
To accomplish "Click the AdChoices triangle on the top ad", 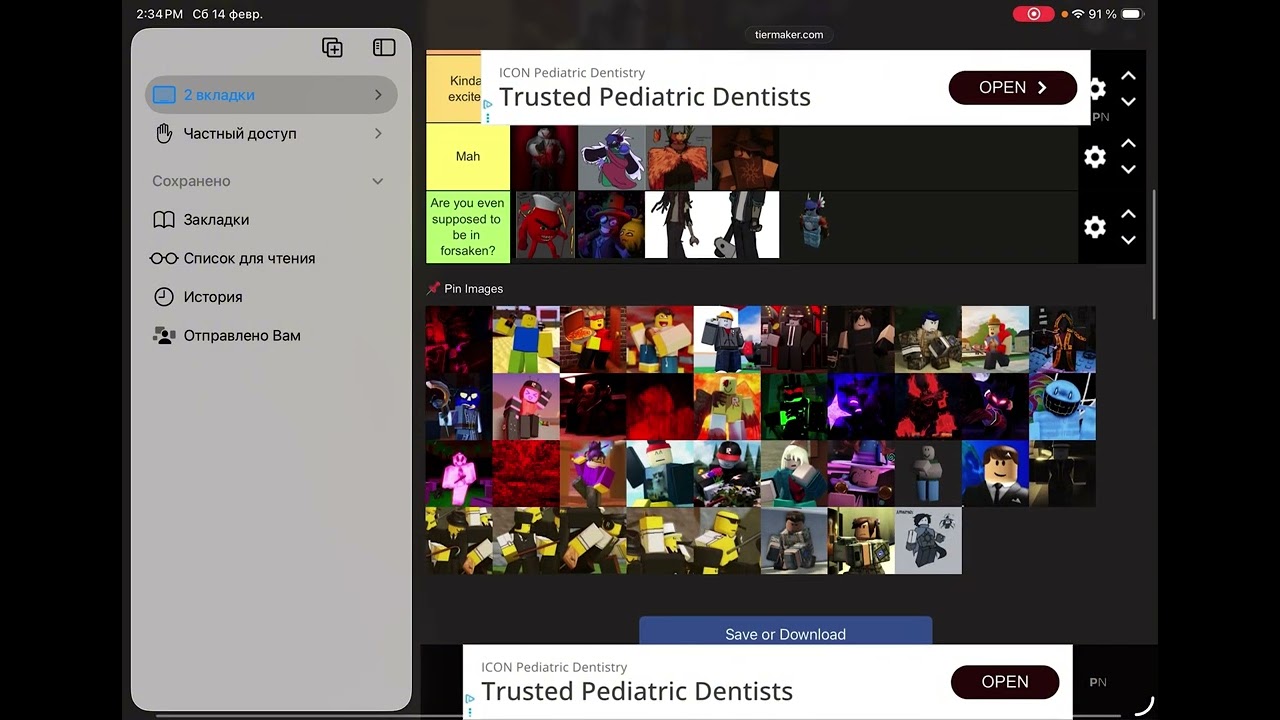I will point(487,103).
